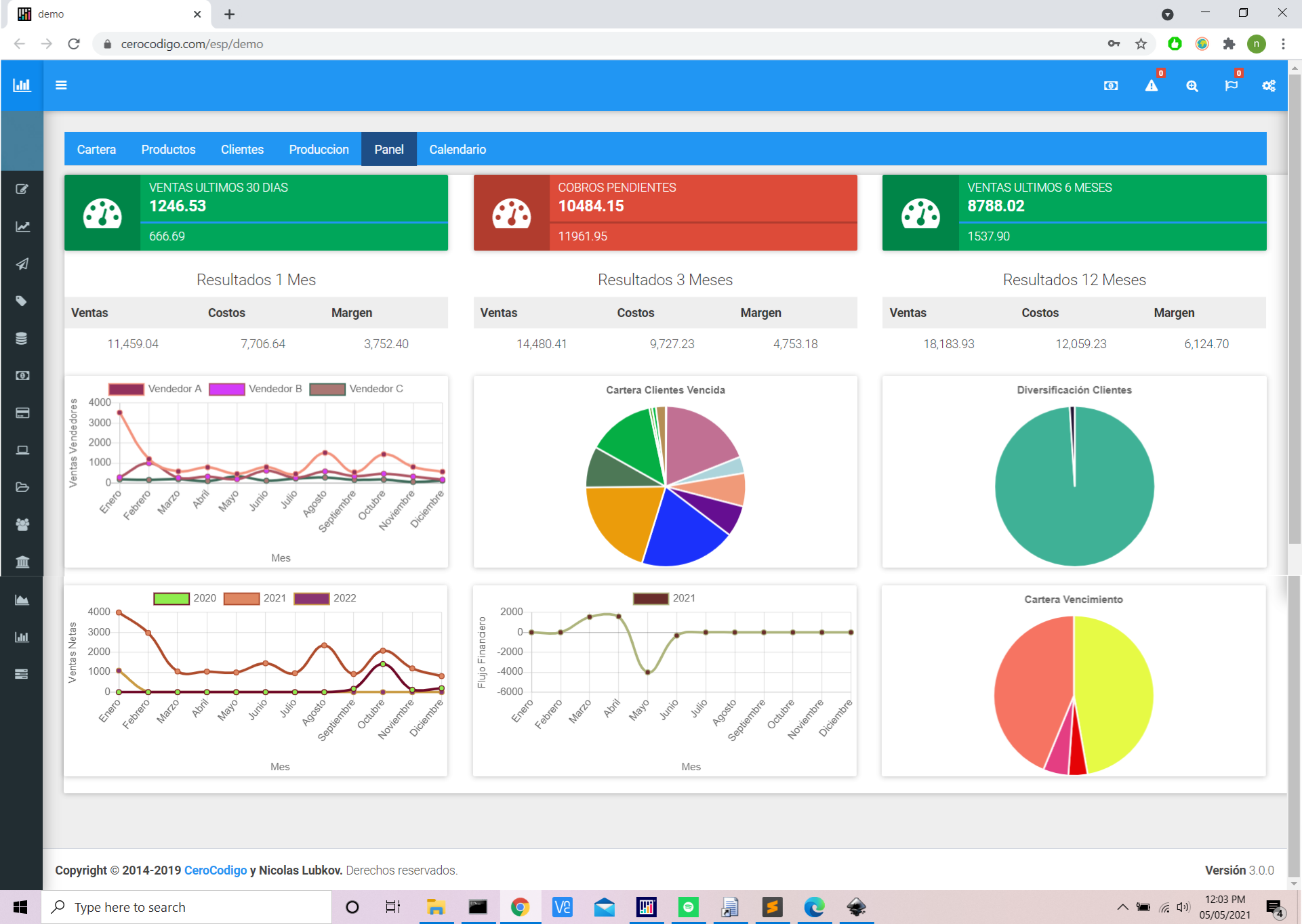Open the CeroCodigo footer link
The image size is (1302, 924).
pos(215,870)
